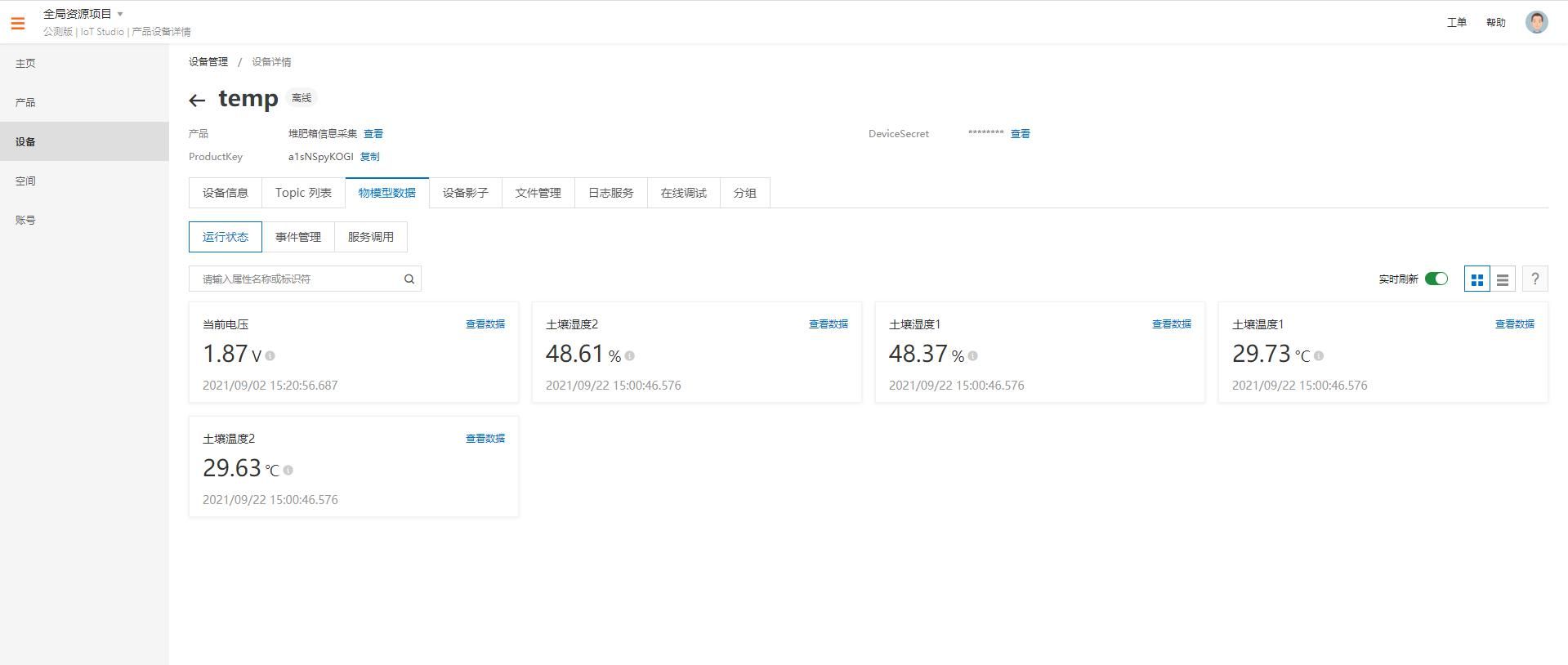Focus the property name search field

pyautogui.click(x=305, y=279)
